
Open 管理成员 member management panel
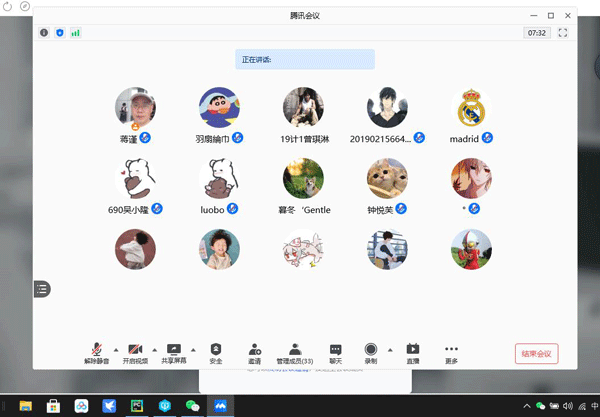295,351
